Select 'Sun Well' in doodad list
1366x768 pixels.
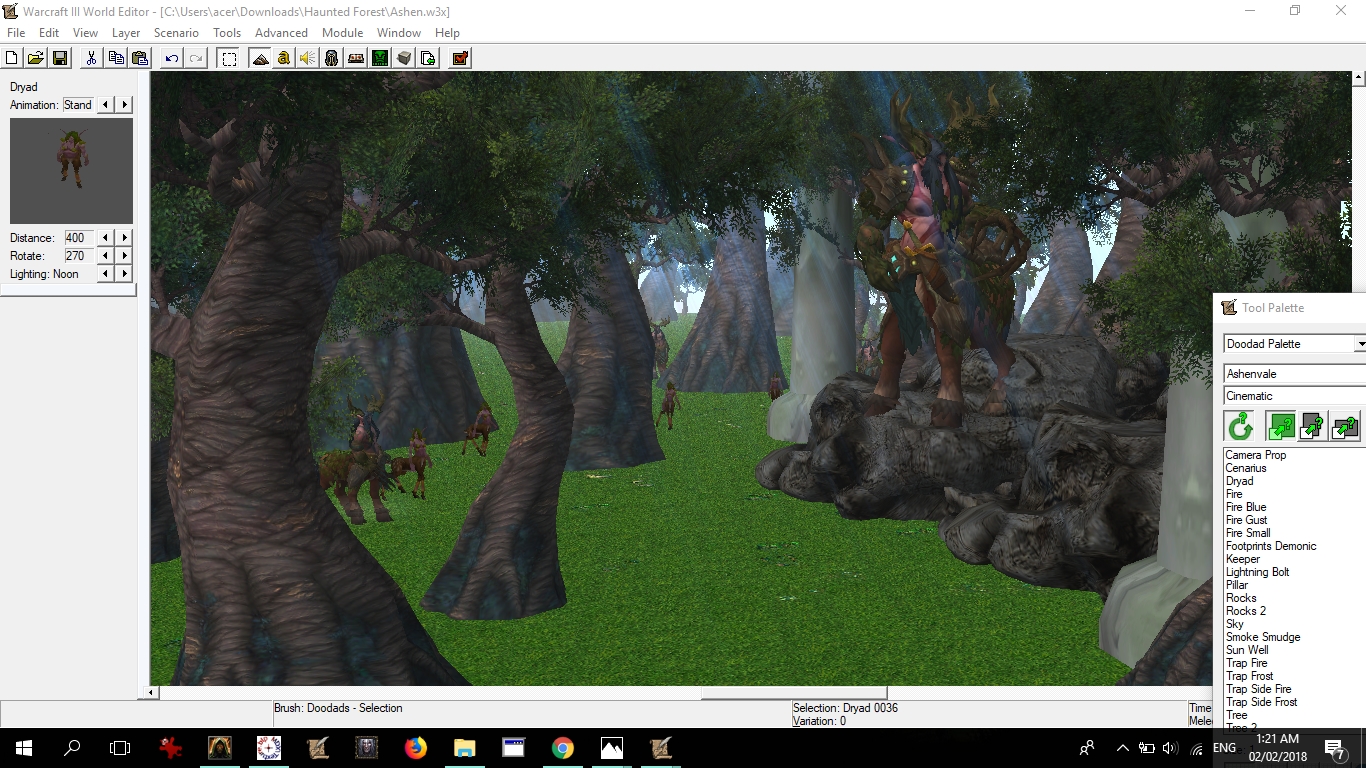pos(1247,650)
